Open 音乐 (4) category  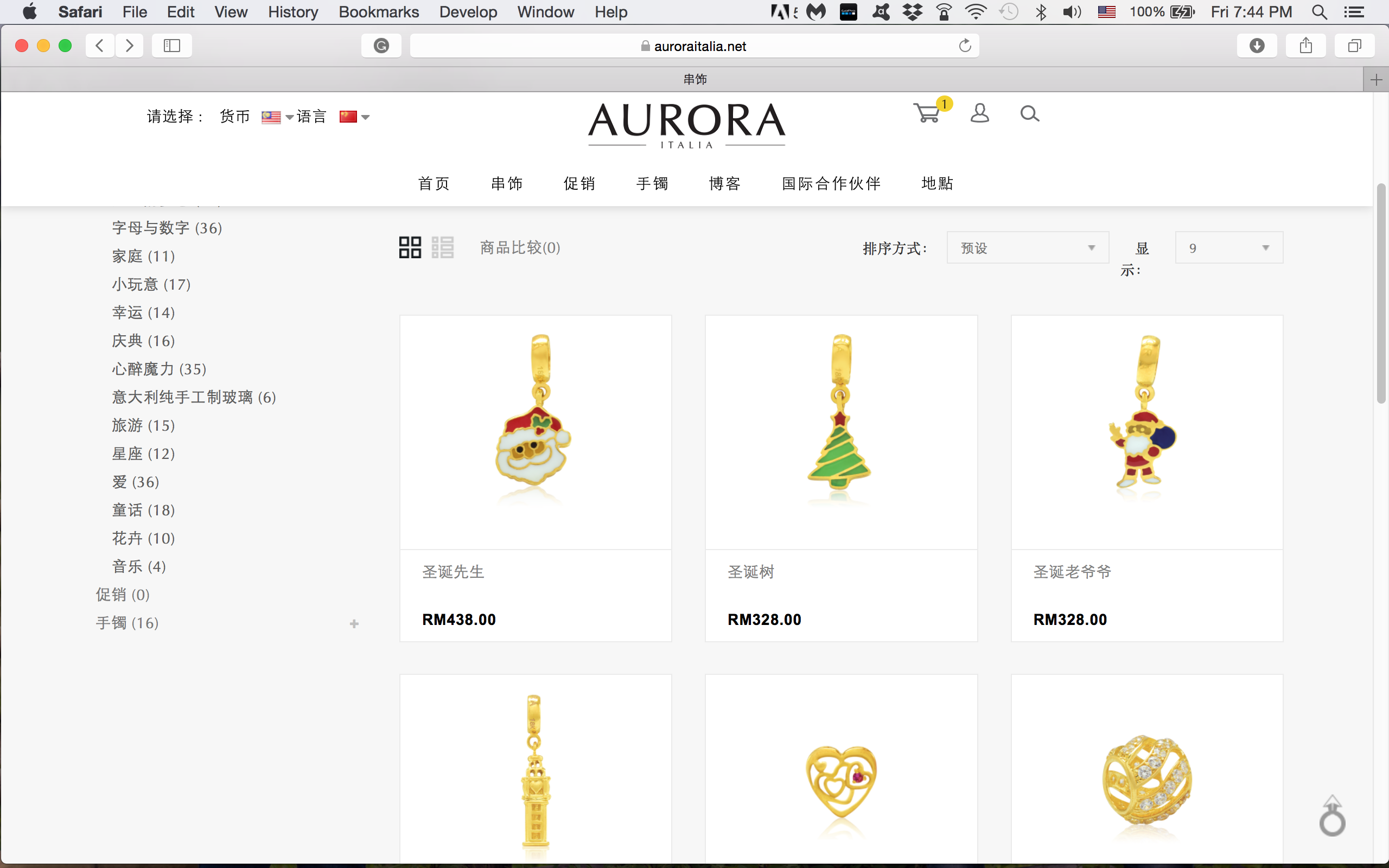pyautogui.click(x=139, y=566)
